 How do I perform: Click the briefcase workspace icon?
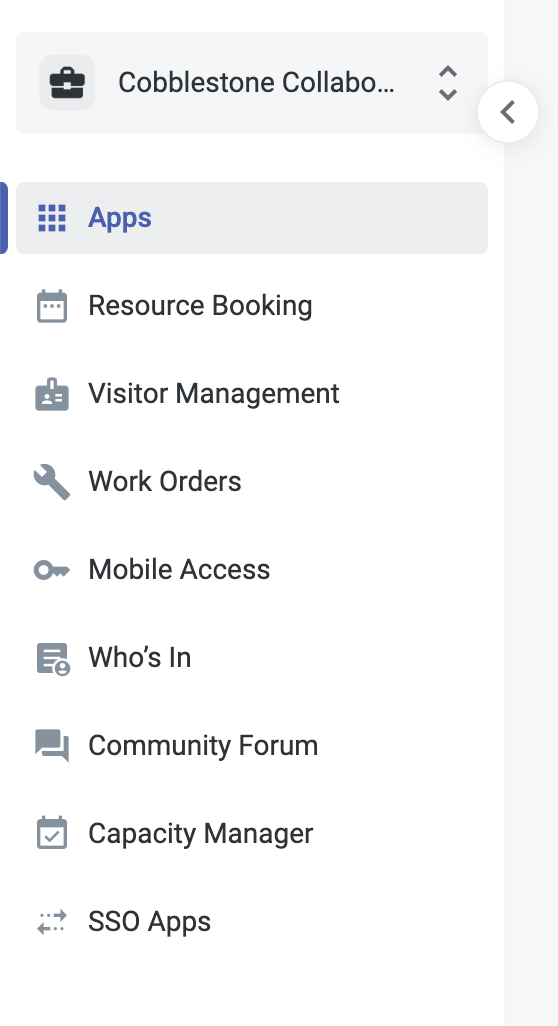click(x=67, y=82)
